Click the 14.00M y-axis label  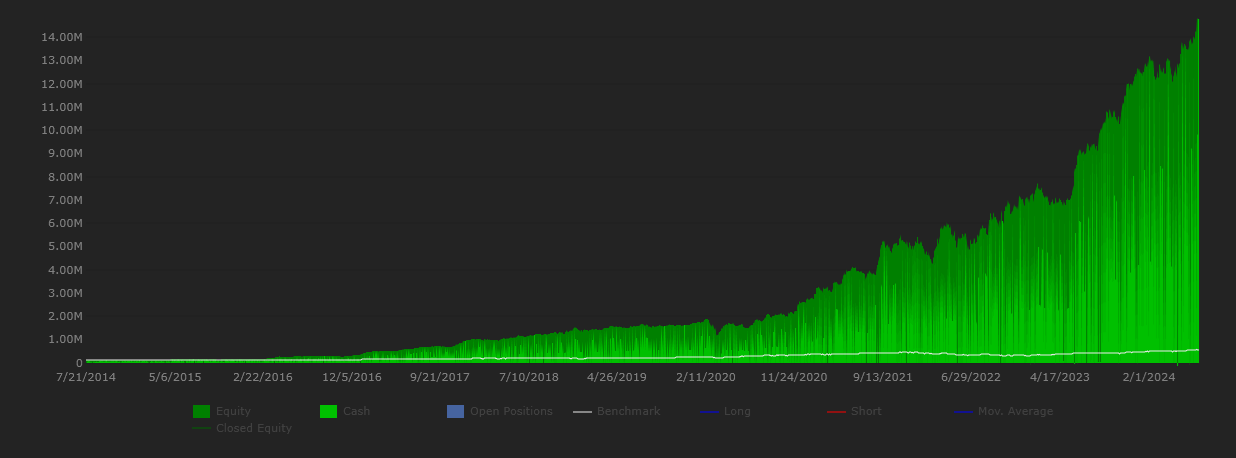(61, 37)
